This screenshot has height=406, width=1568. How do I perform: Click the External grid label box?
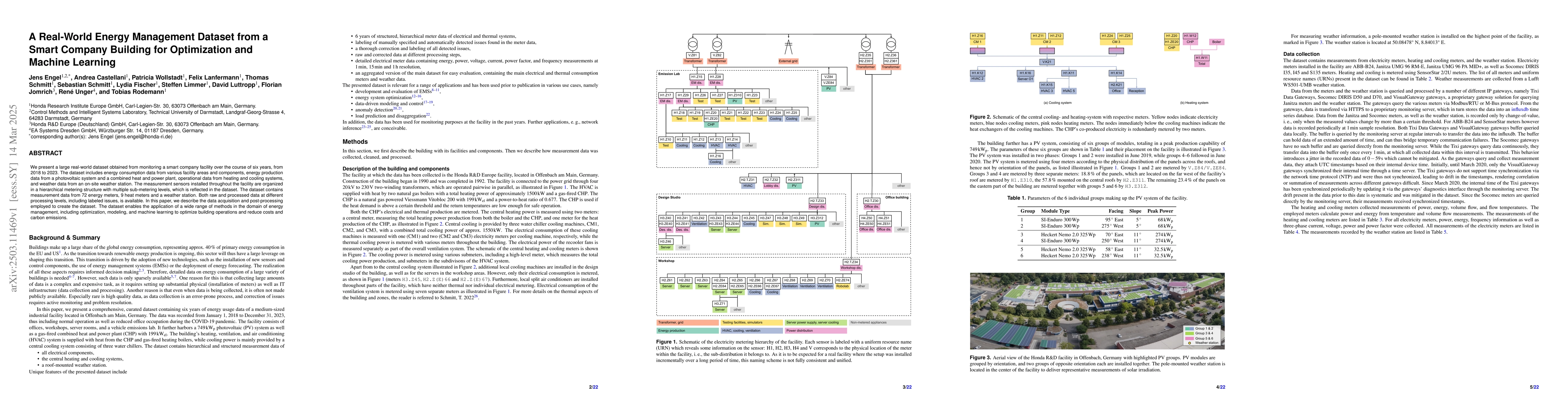pos(788,61)
